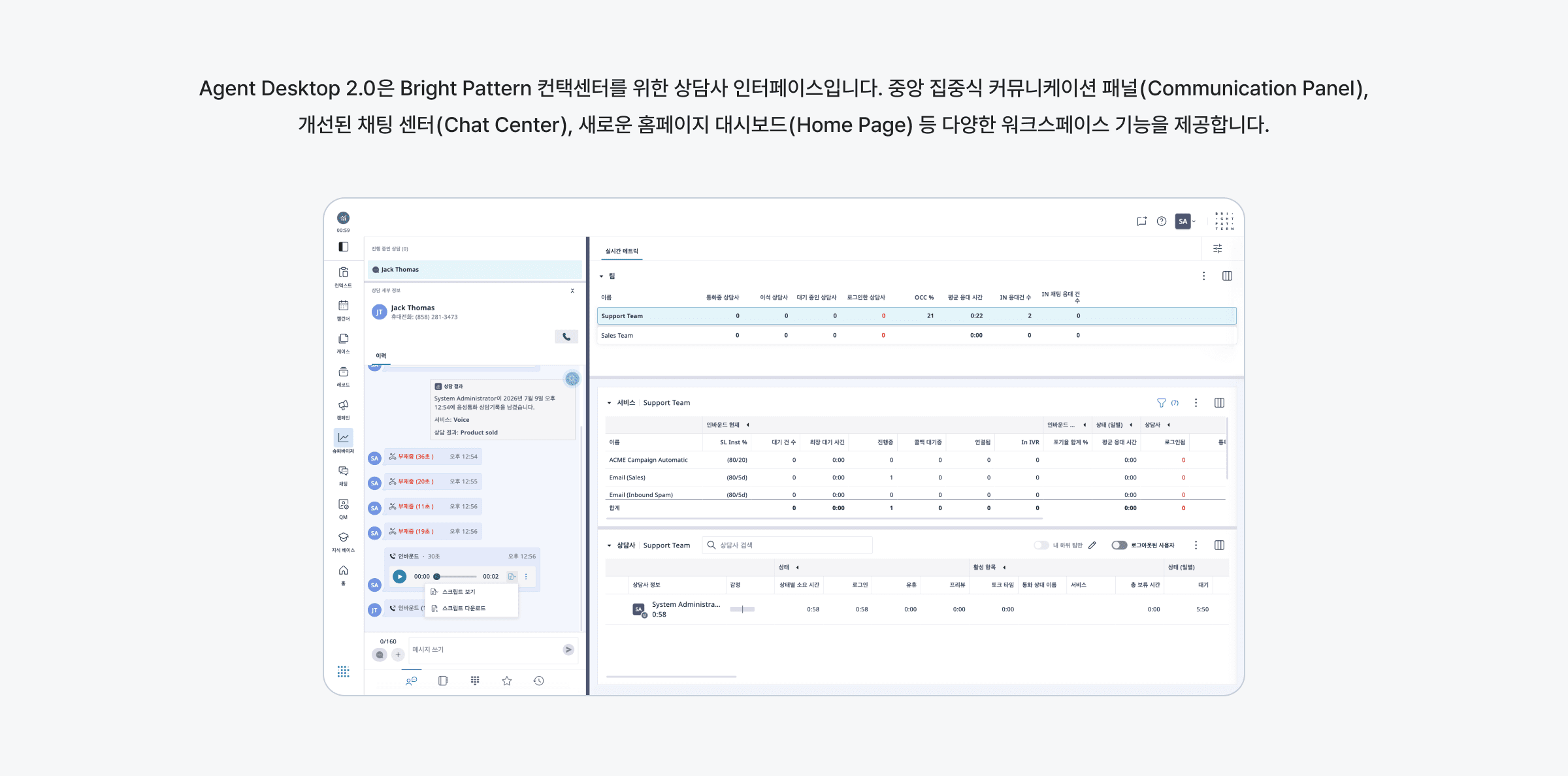Collapse the 서비스 section
Image resolution: width=1568 pixels, height=776 pixels.
pyautogui.click(x=609, y=403)
